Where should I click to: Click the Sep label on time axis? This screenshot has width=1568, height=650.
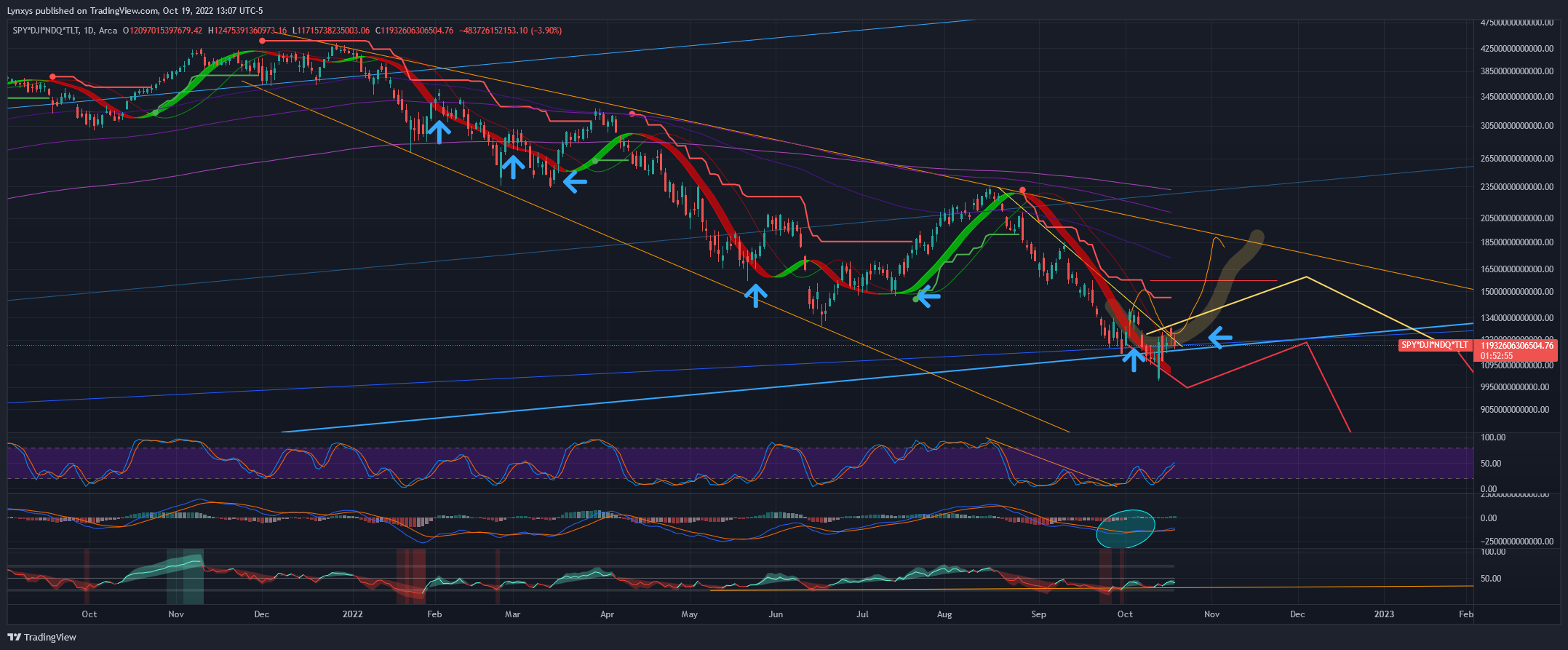click(x=1038, y=614)
